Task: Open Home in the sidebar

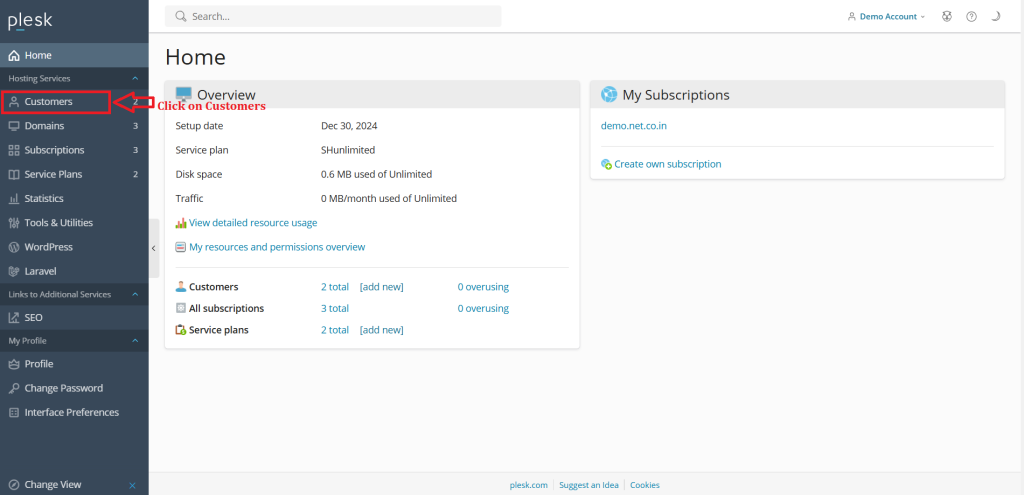Action: [x=74, y=56]
